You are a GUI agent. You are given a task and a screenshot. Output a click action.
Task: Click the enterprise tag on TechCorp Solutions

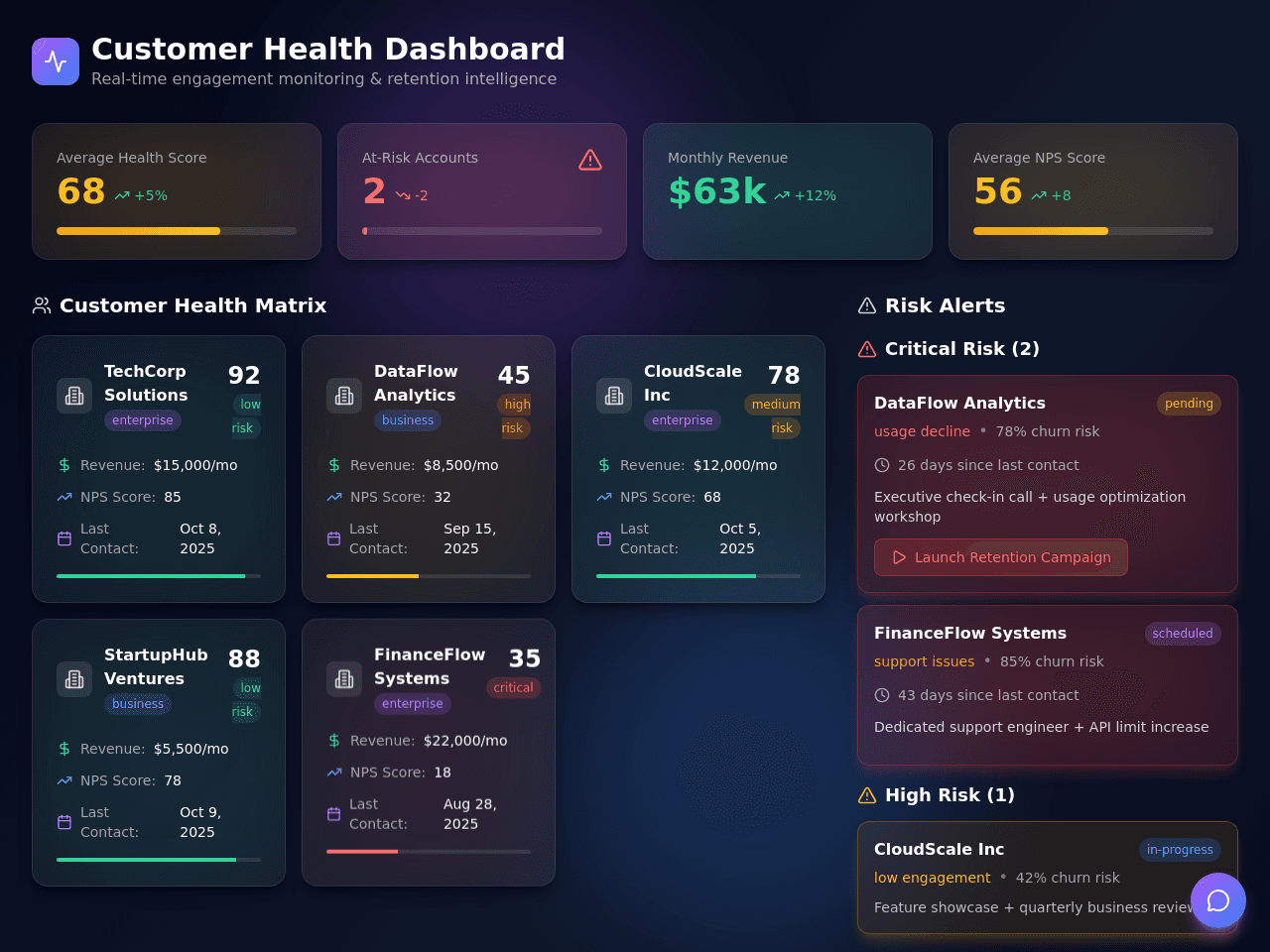click(x=143, y=420)
